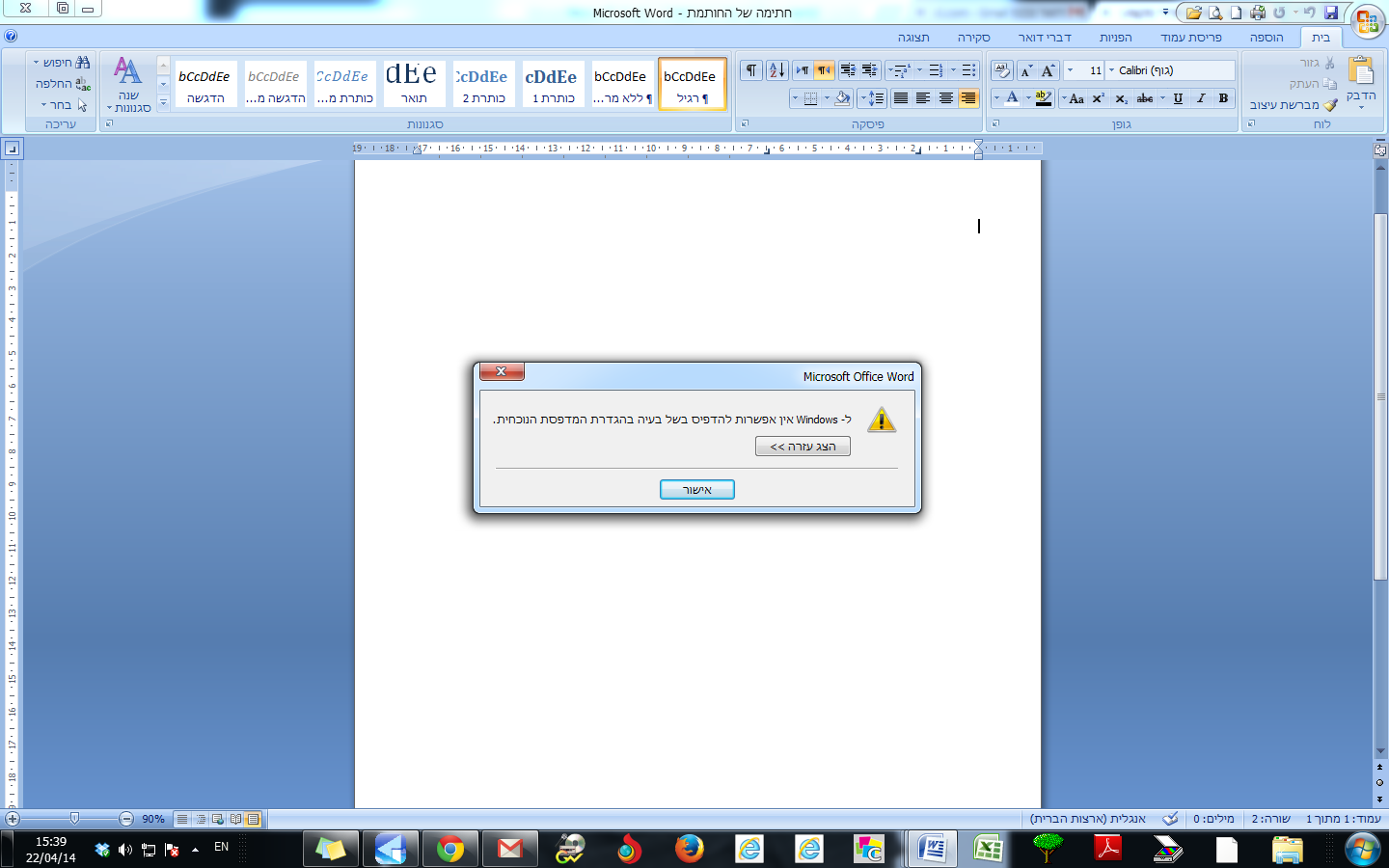Apply paragraph shading paint bucket

(x=842, y=98)
